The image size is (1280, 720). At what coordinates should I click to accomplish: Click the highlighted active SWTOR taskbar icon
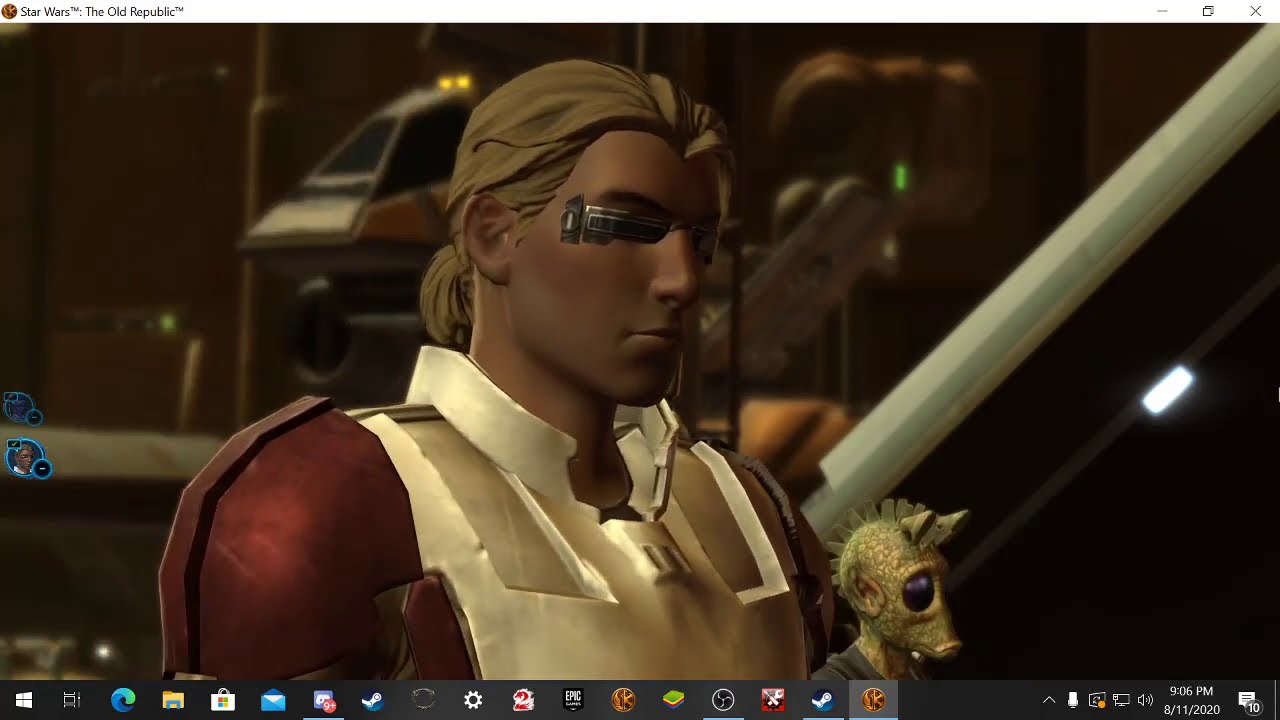click(873, 700)
